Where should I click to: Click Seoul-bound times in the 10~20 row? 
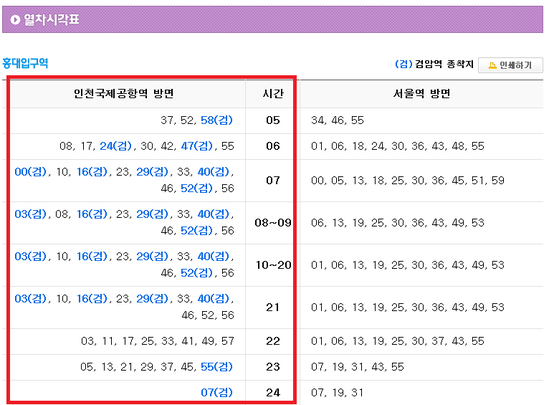tap(407, 265)
